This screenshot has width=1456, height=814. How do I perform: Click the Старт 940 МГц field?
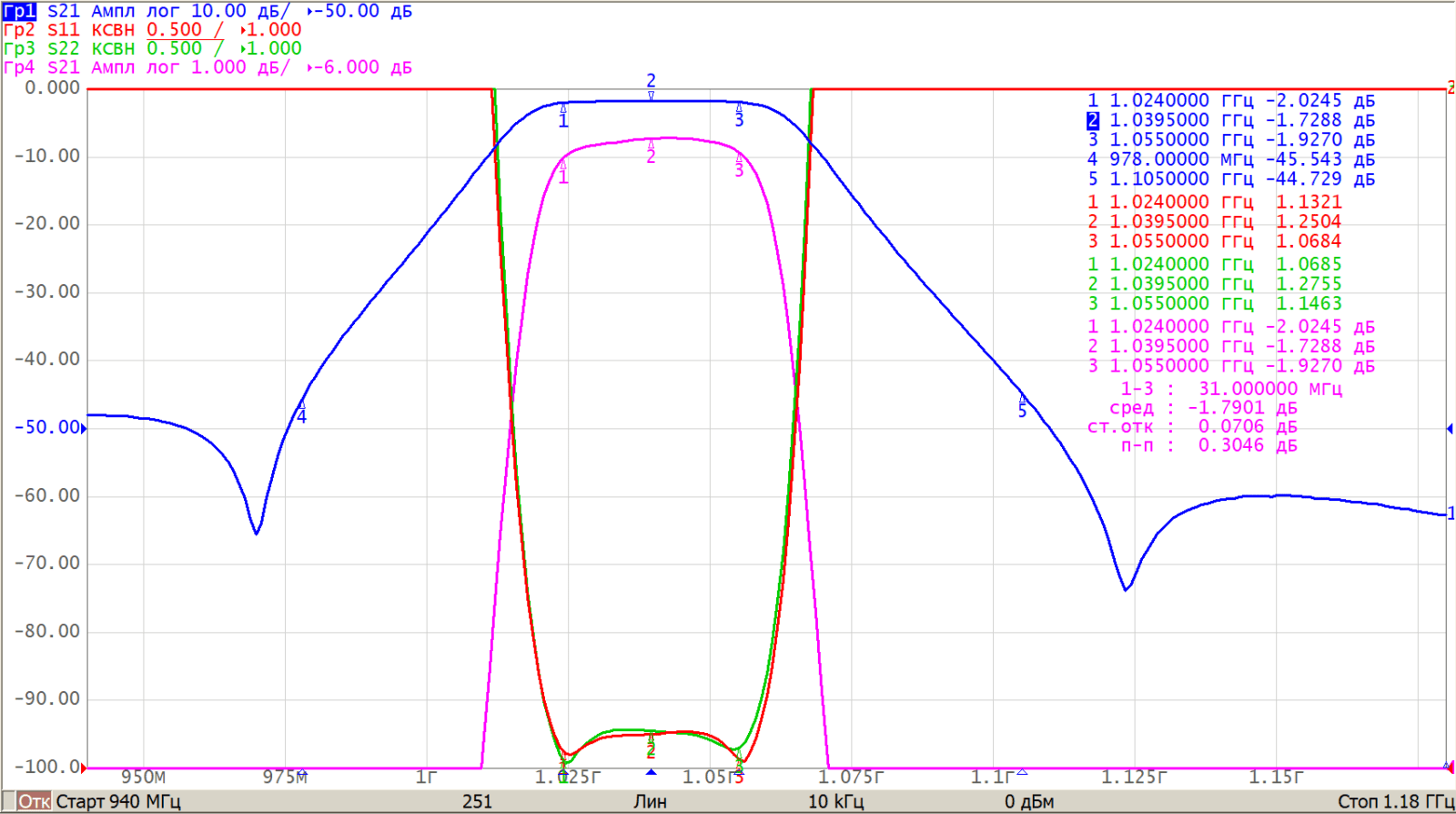pos(118,802)
